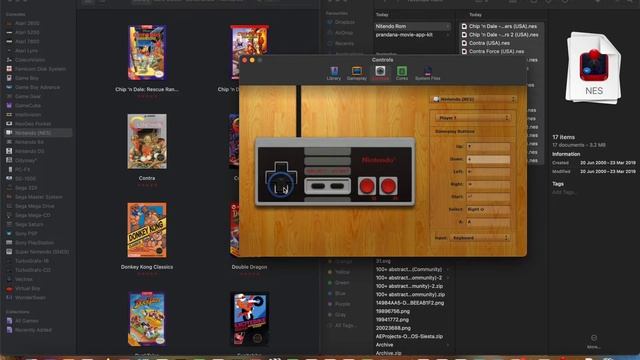
Task: Select 20023688.png in Finder list
Action: (x=393, y=328)
